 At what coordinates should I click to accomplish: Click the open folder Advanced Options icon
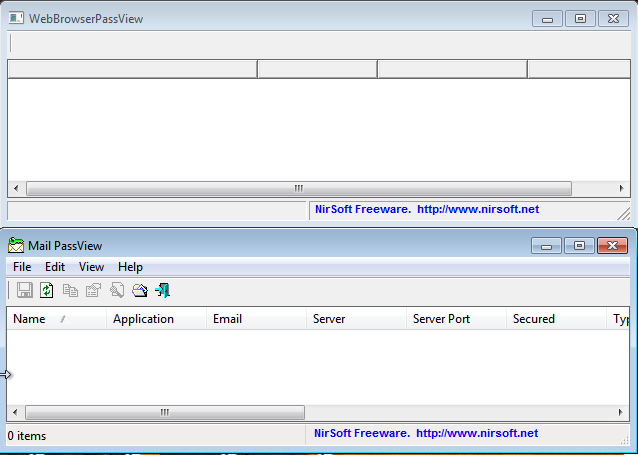coord(140,290)
